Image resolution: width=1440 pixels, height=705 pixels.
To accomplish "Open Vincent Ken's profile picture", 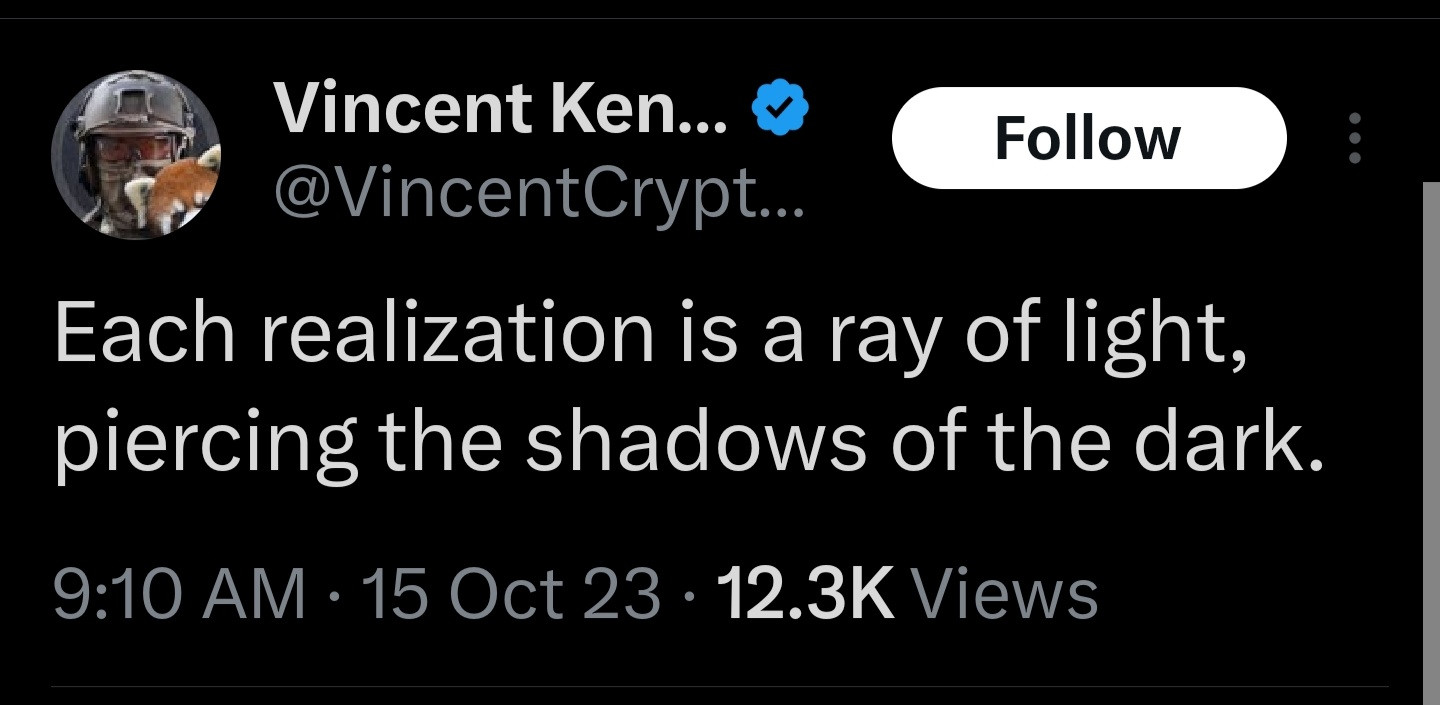I will 136,155.
